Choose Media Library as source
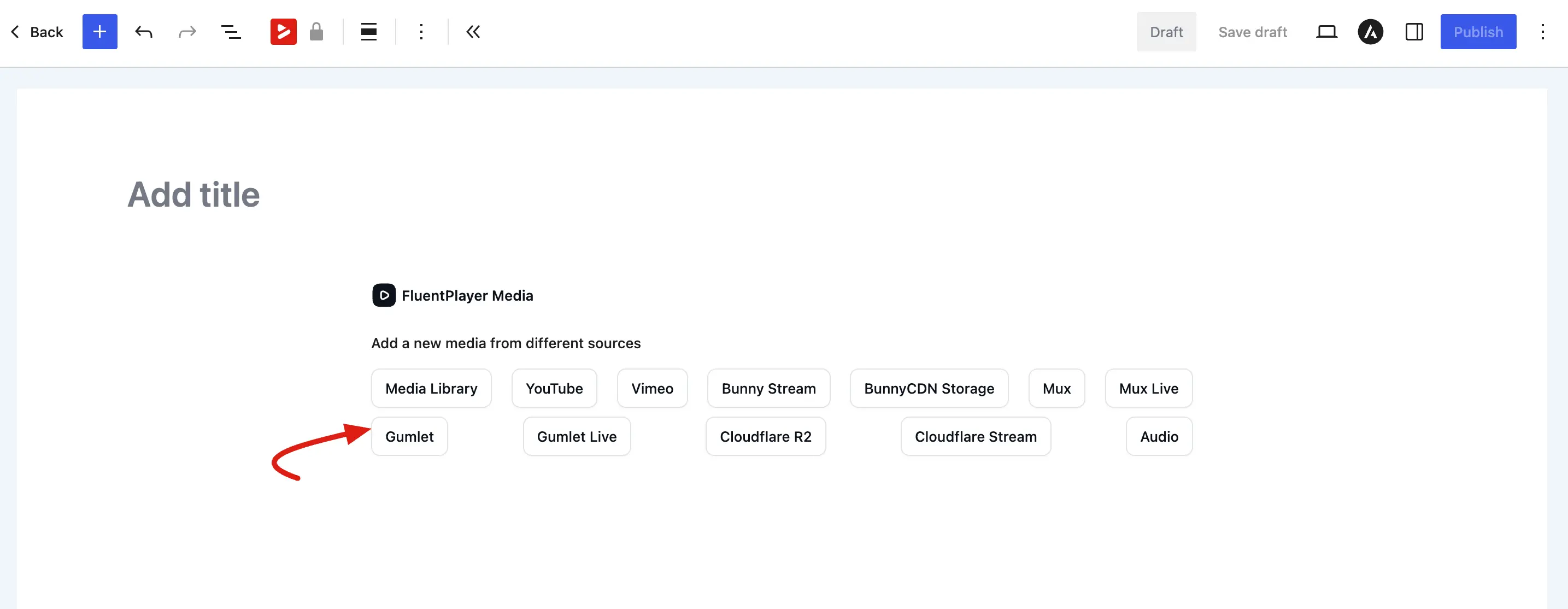 click(432, 388)
